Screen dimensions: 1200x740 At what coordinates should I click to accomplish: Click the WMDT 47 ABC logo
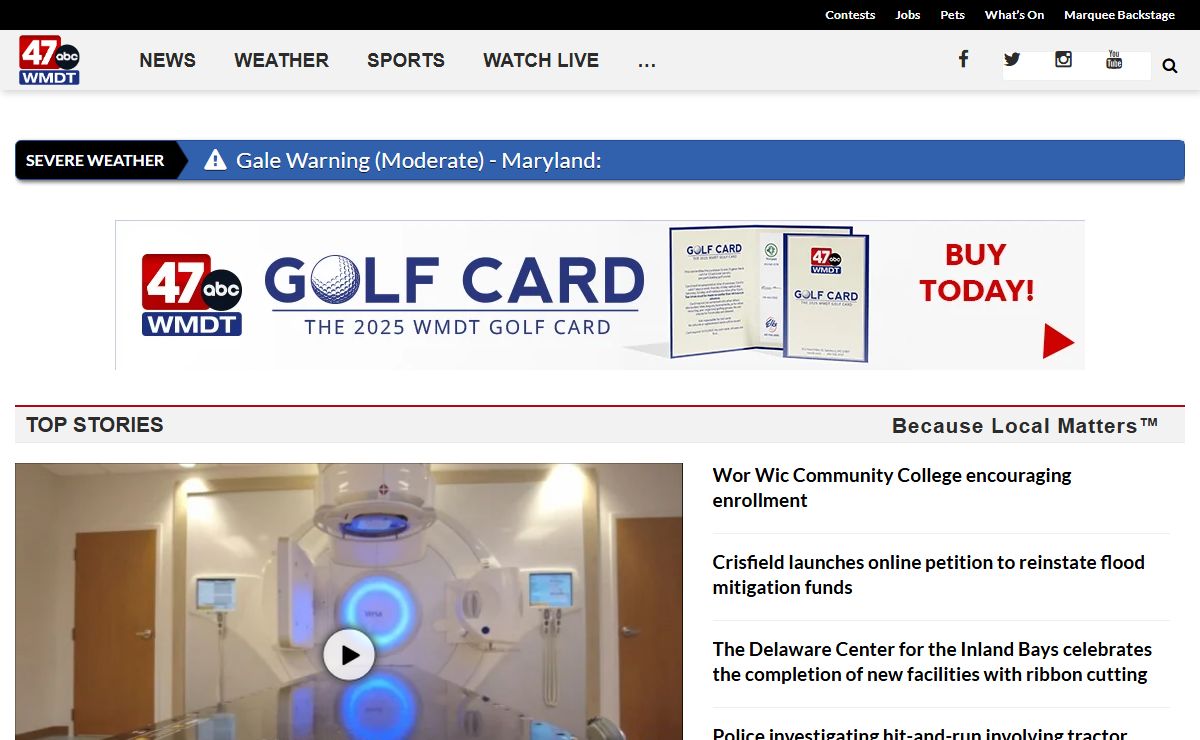(x=49, y=60)
